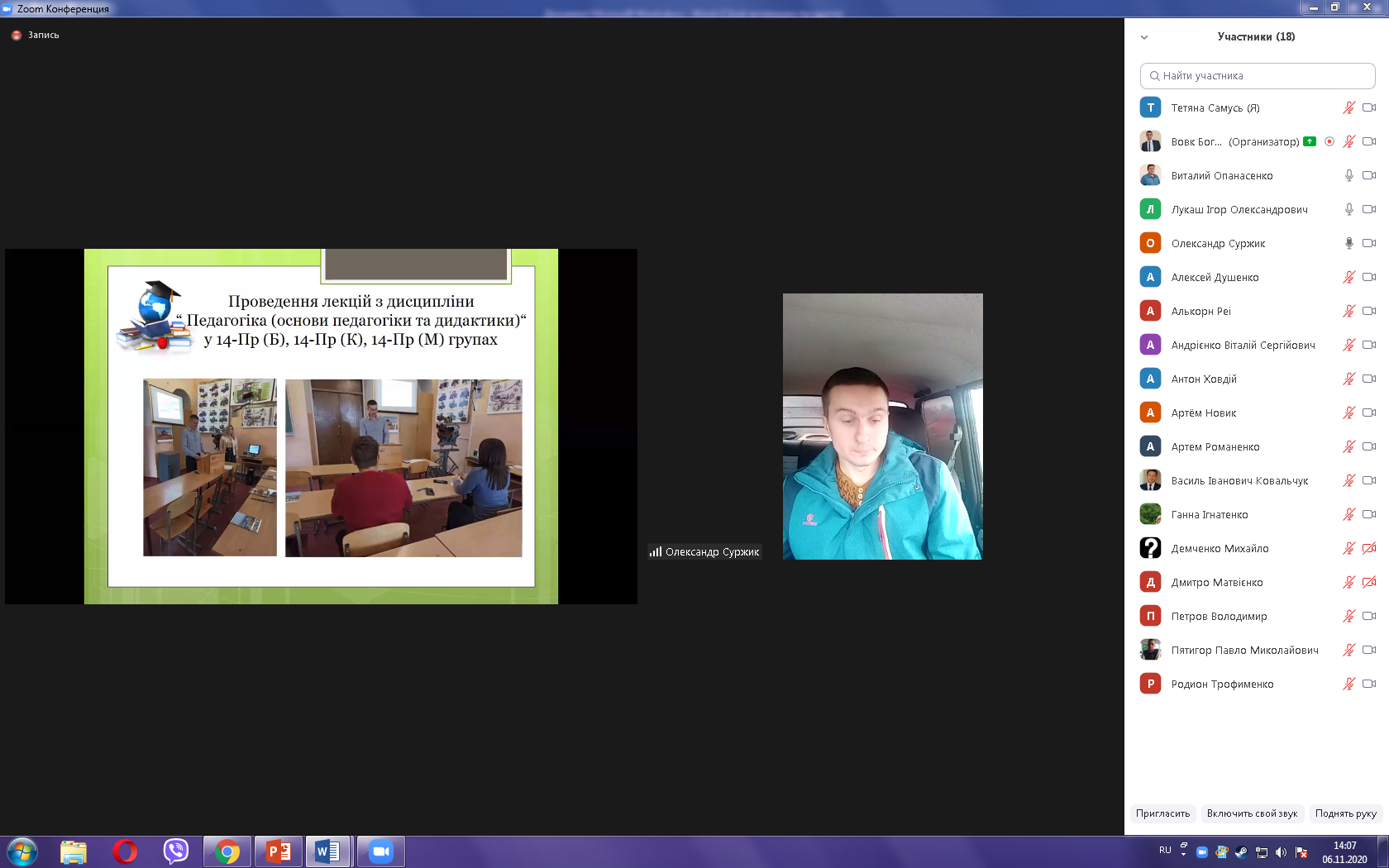Click the muted microphone icon for Алексей Душенко
Screen dimensions: 1389x868
click(x=1348, y=277)
